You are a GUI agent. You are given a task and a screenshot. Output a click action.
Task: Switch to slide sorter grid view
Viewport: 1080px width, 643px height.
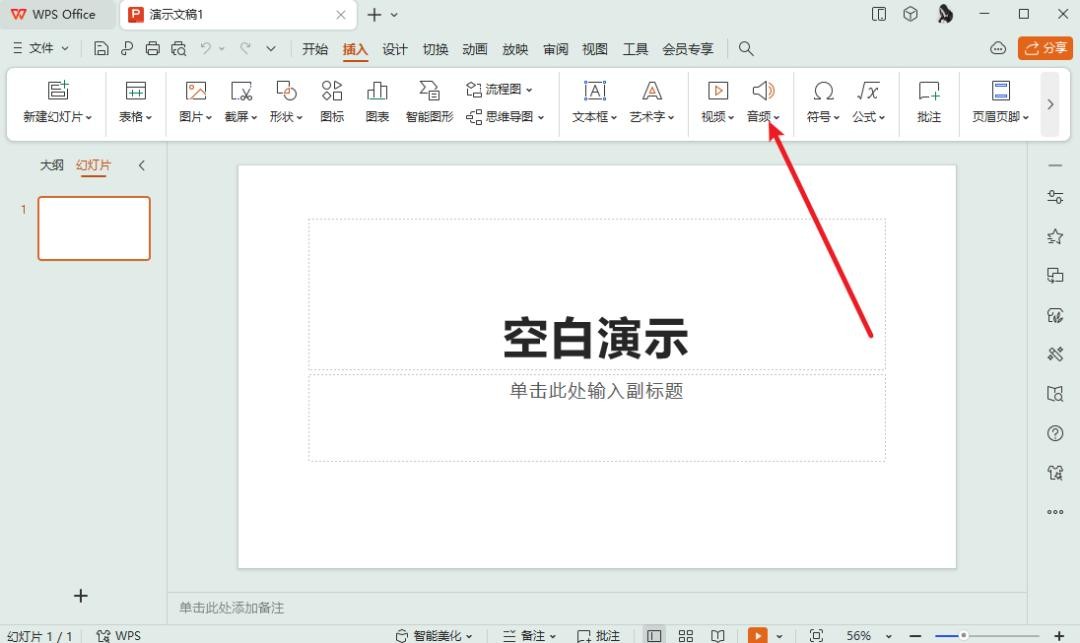point(686,635)
